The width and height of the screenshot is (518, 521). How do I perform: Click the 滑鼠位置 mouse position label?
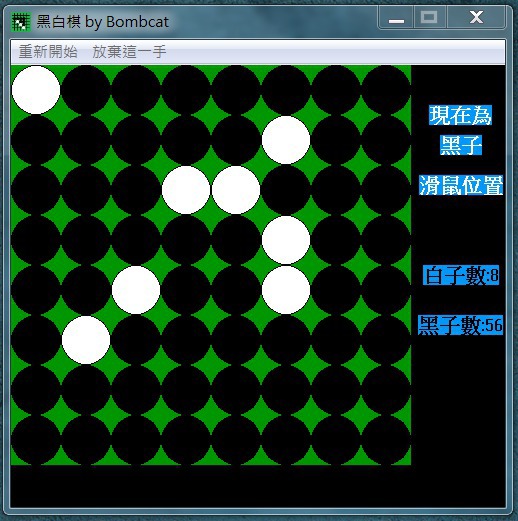click(461, 185)
